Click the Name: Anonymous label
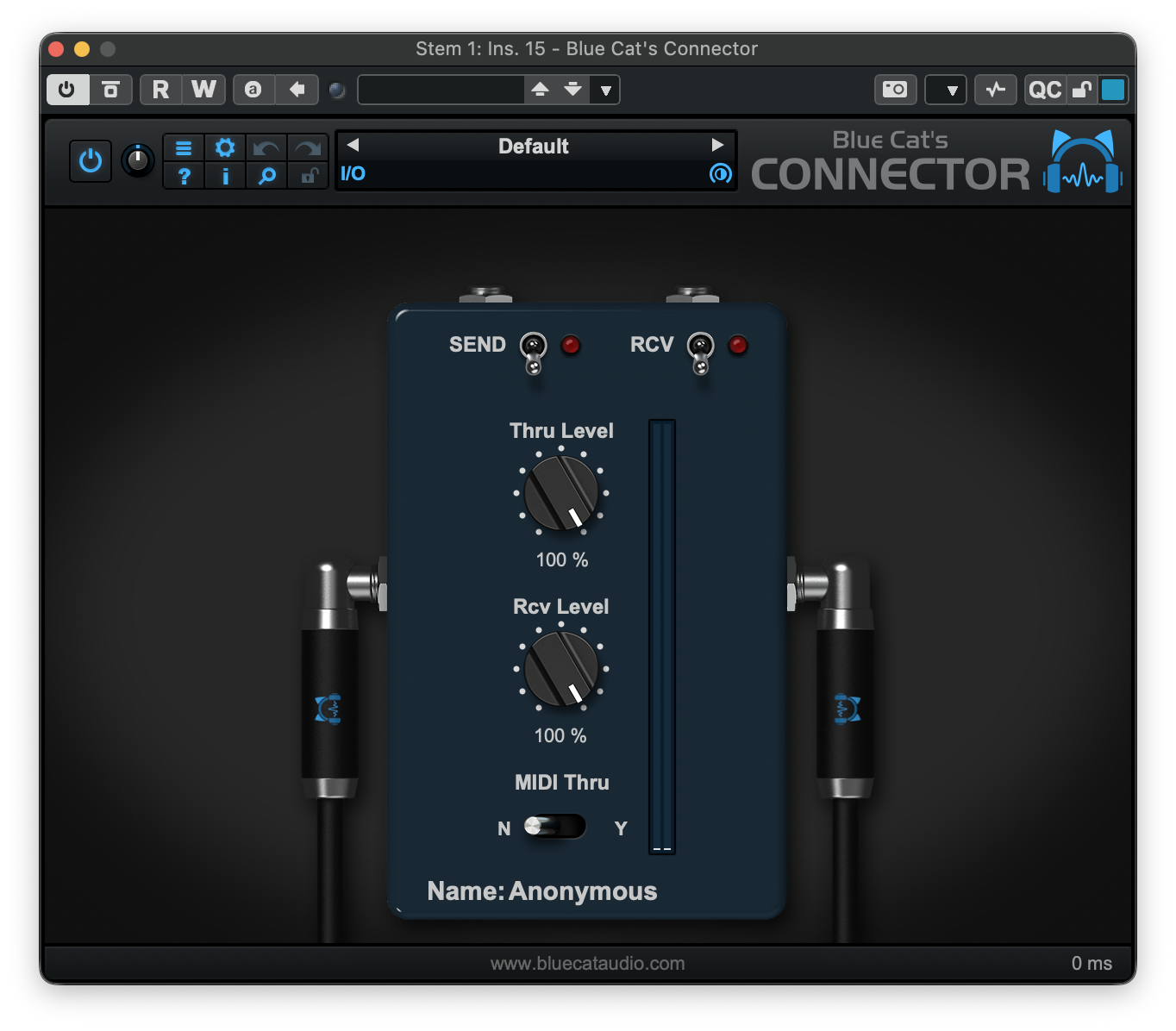The image size is (1176, 1031). point(542,891)
